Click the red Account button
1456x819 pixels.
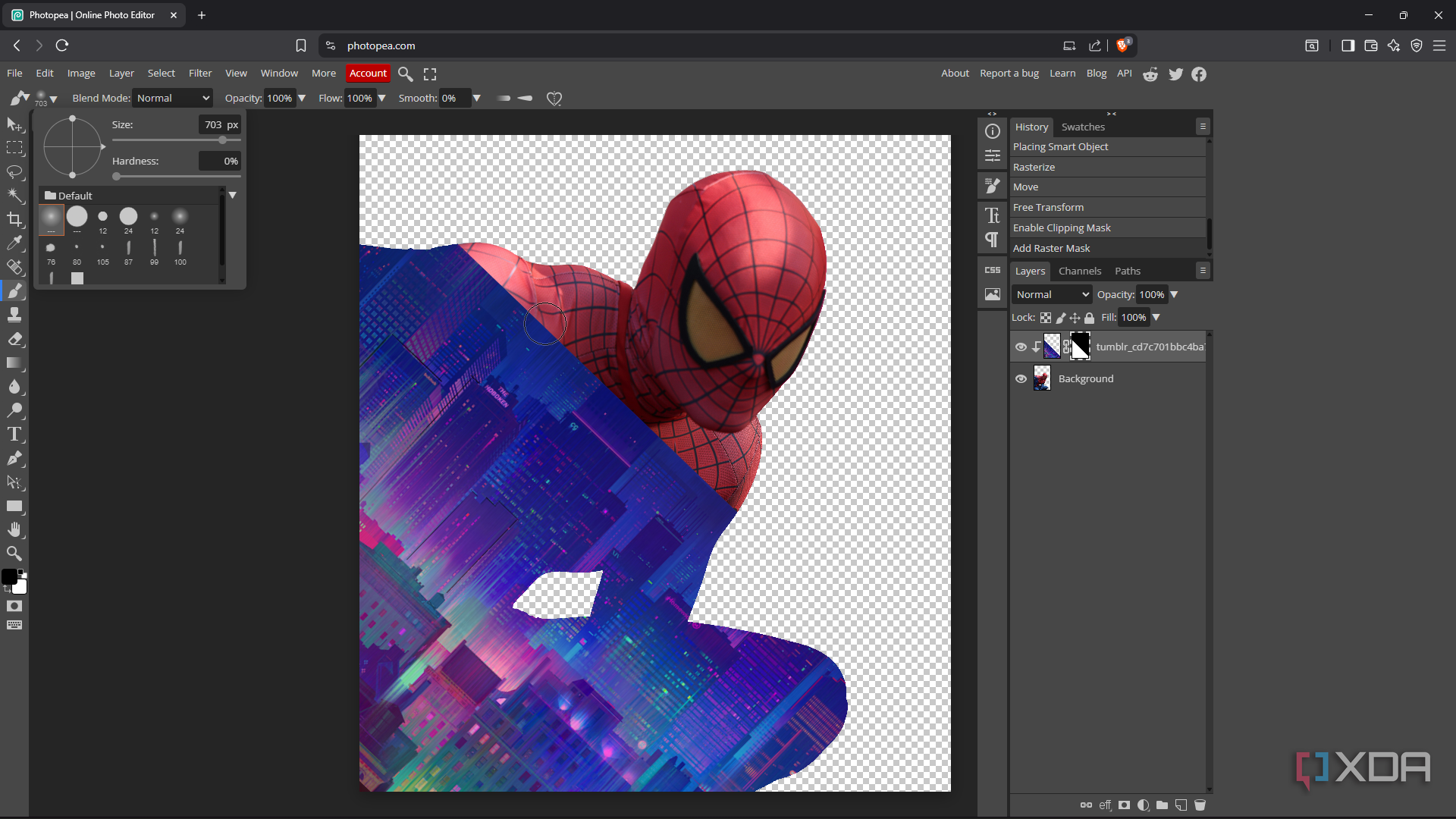pos(368,73)
